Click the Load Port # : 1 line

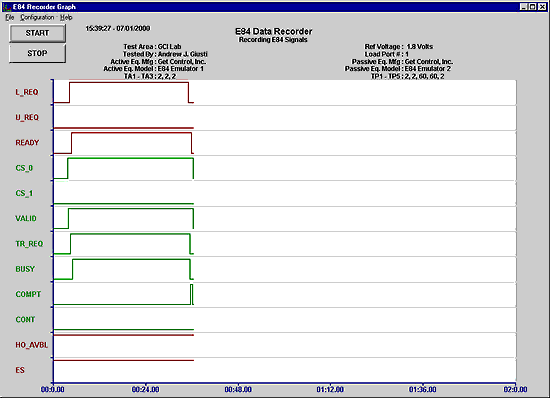tap(387, 54)
